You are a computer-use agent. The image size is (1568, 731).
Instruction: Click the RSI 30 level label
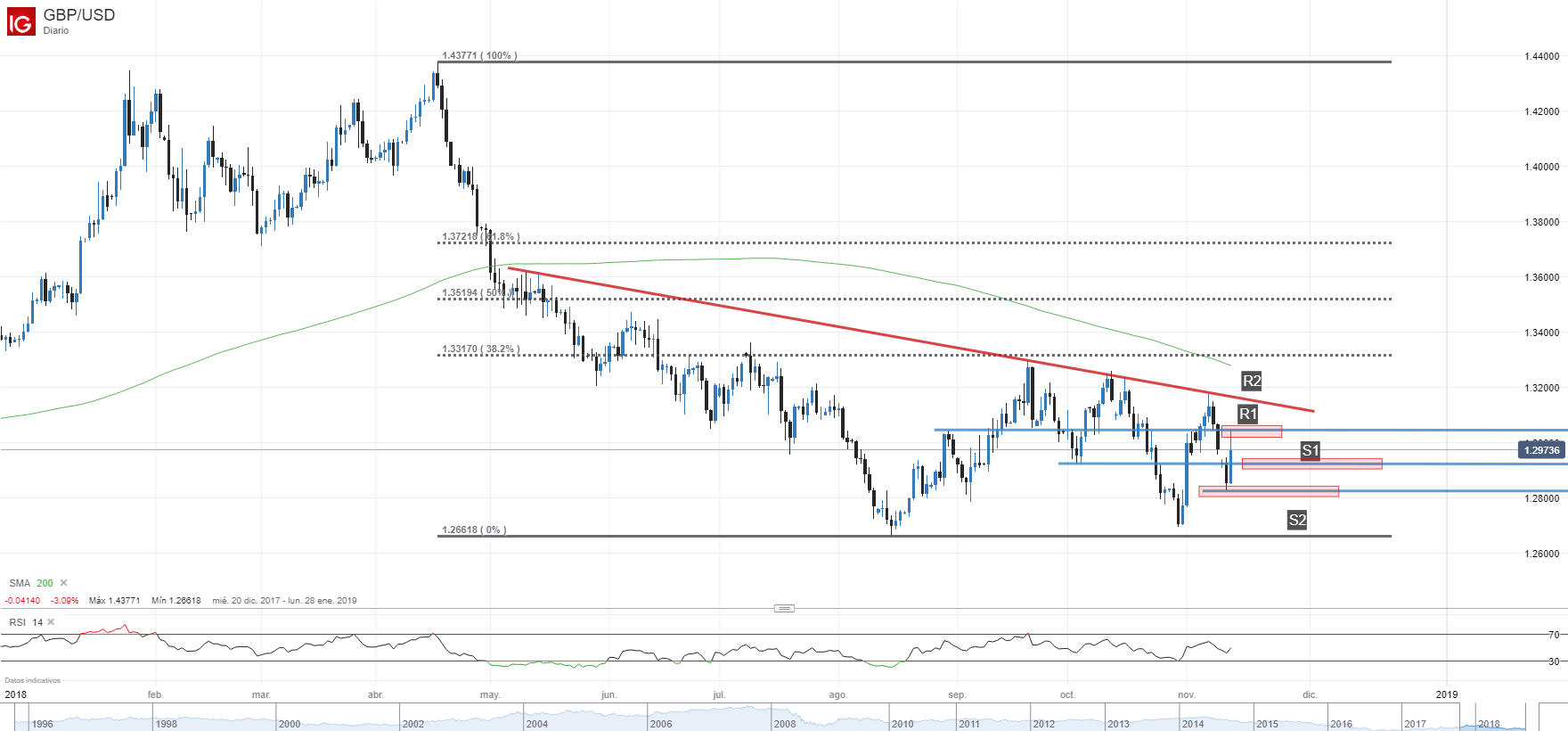(x=1554, y=661)
